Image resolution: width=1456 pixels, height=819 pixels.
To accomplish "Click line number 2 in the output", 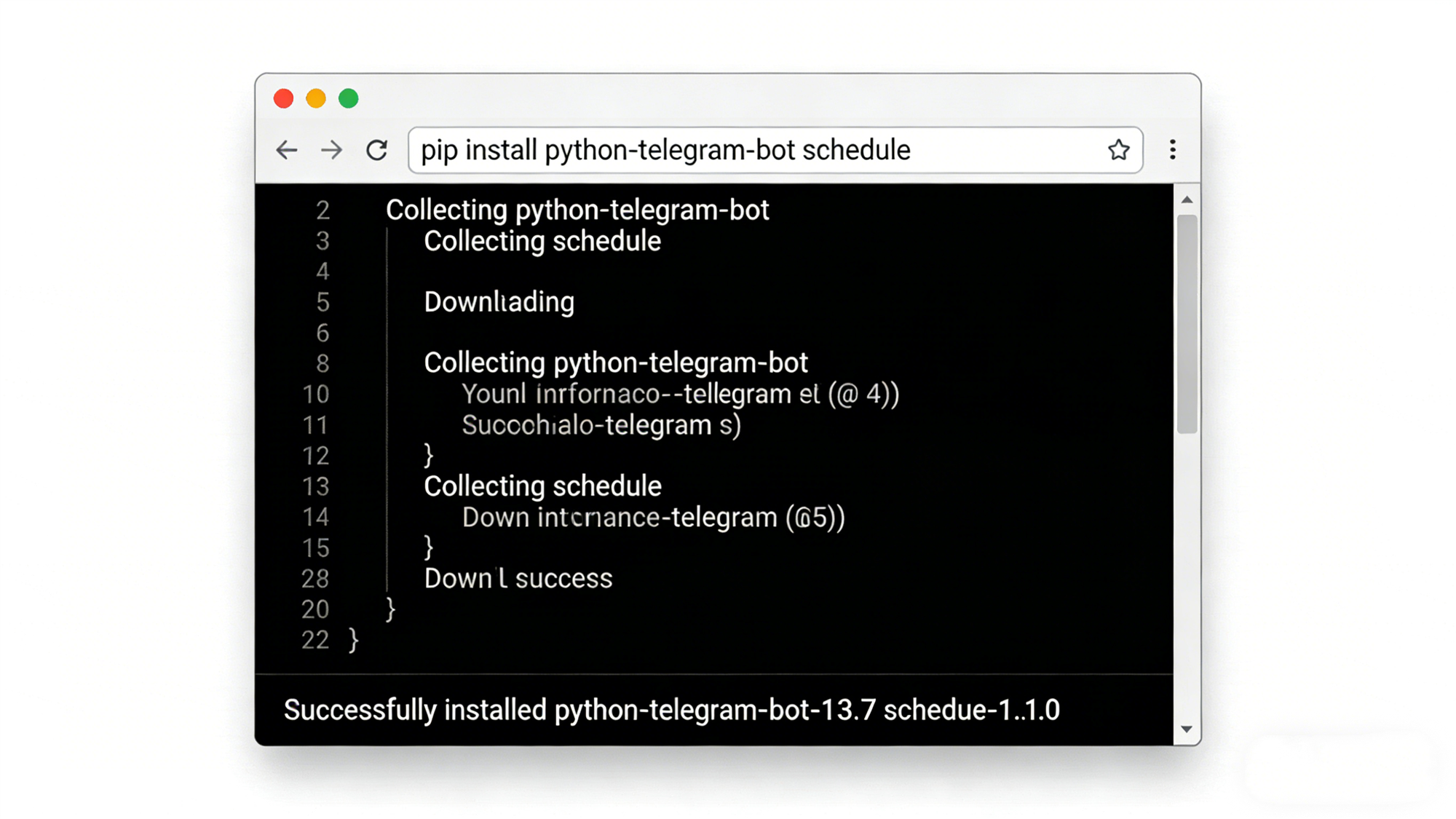I will coord(323,210).
